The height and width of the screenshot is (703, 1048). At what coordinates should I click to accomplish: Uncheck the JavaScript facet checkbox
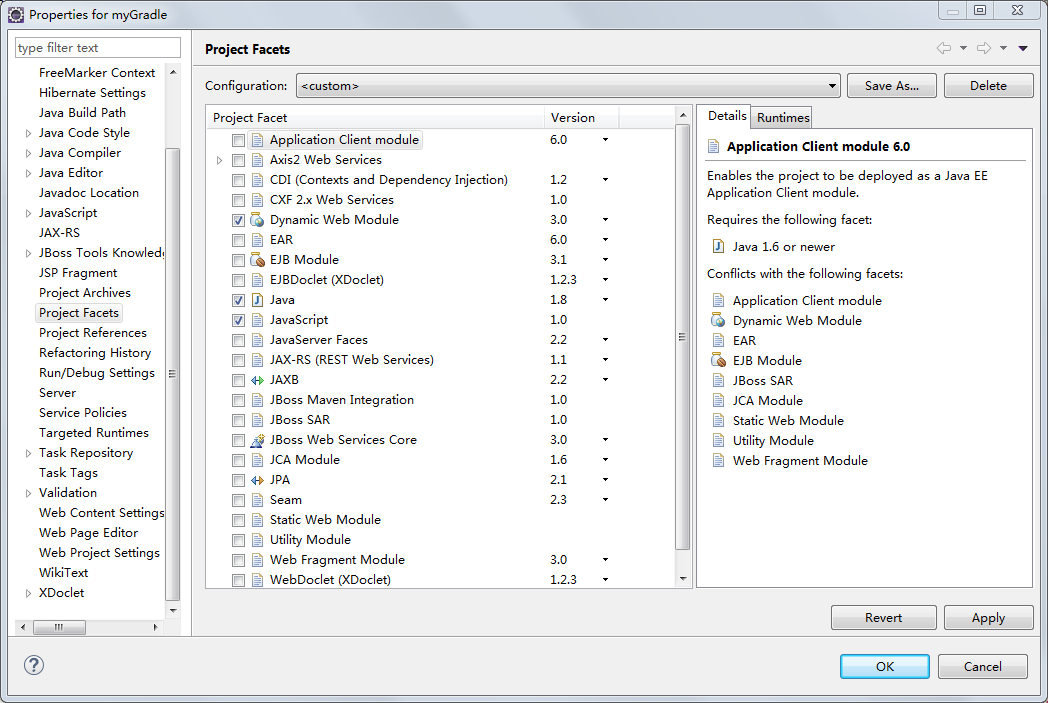tap(238, 321)
